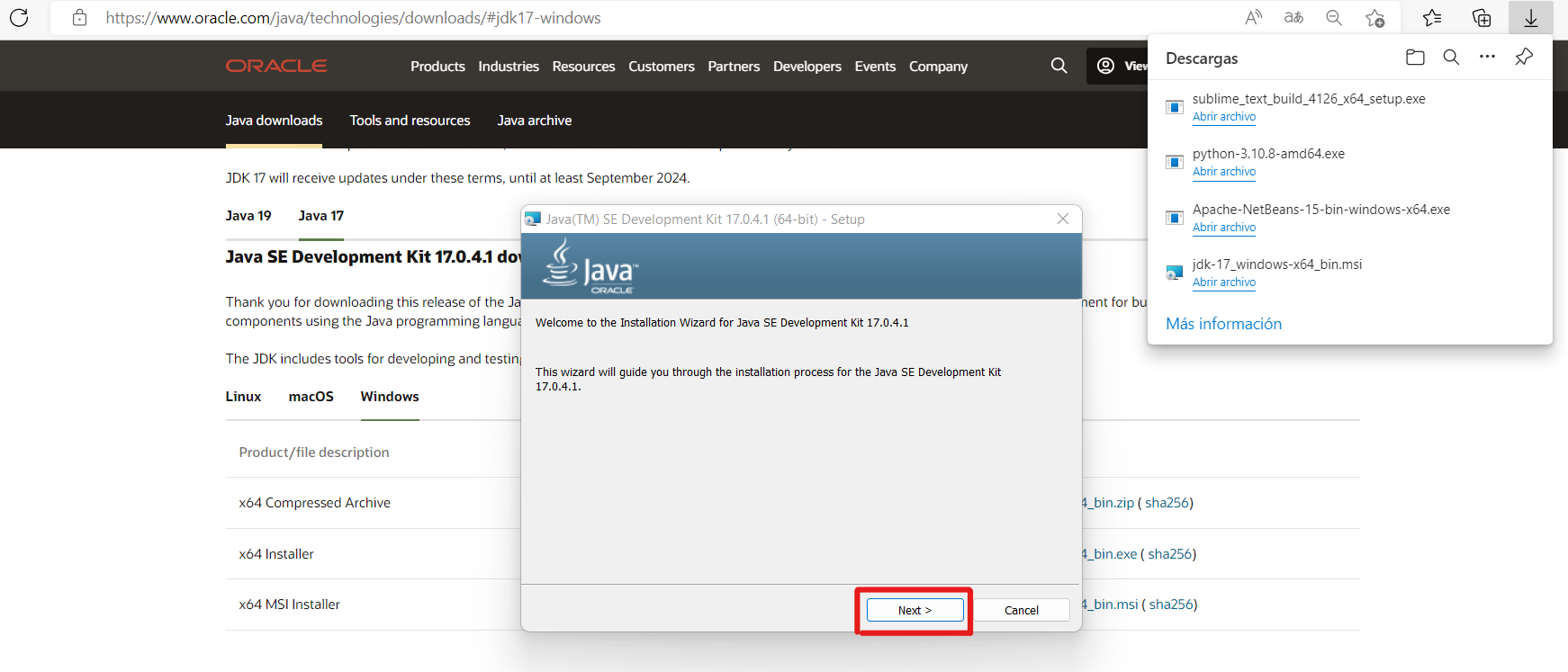
Task: Click the x64 MSI Installer row text
Action: pyautogui.click(x=290, y=605)
